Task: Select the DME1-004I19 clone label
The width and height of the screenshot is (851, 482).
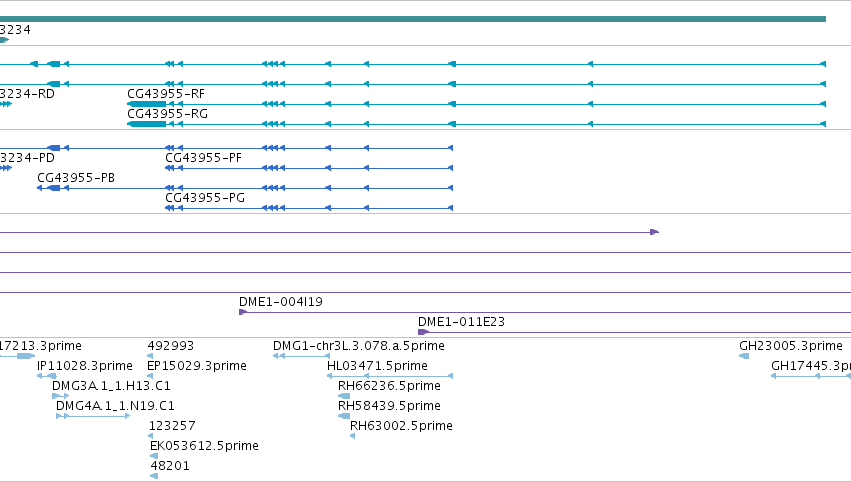Action: coord(281,302)
